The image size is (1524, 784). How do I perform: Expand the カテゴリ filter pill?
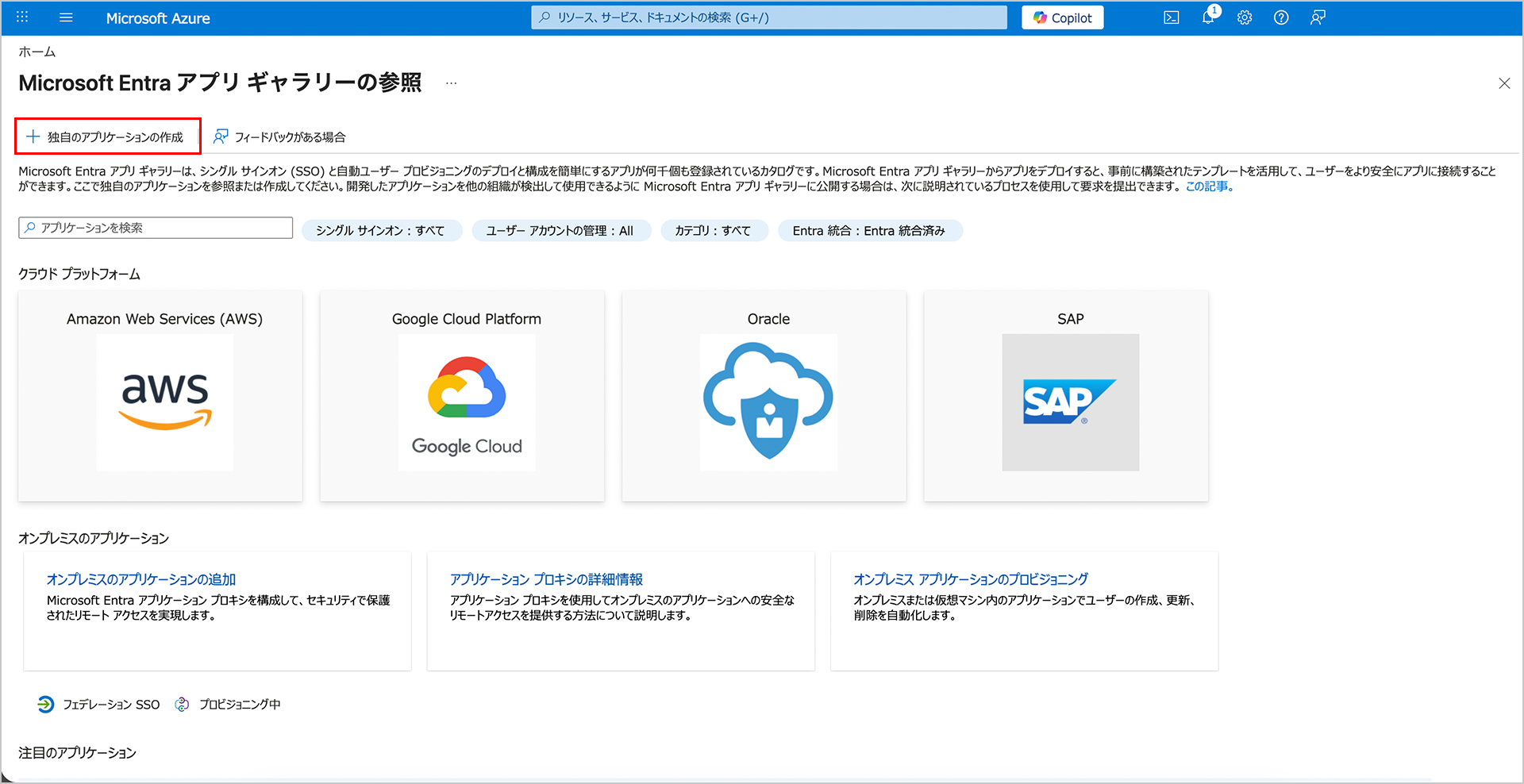[713, 230]
